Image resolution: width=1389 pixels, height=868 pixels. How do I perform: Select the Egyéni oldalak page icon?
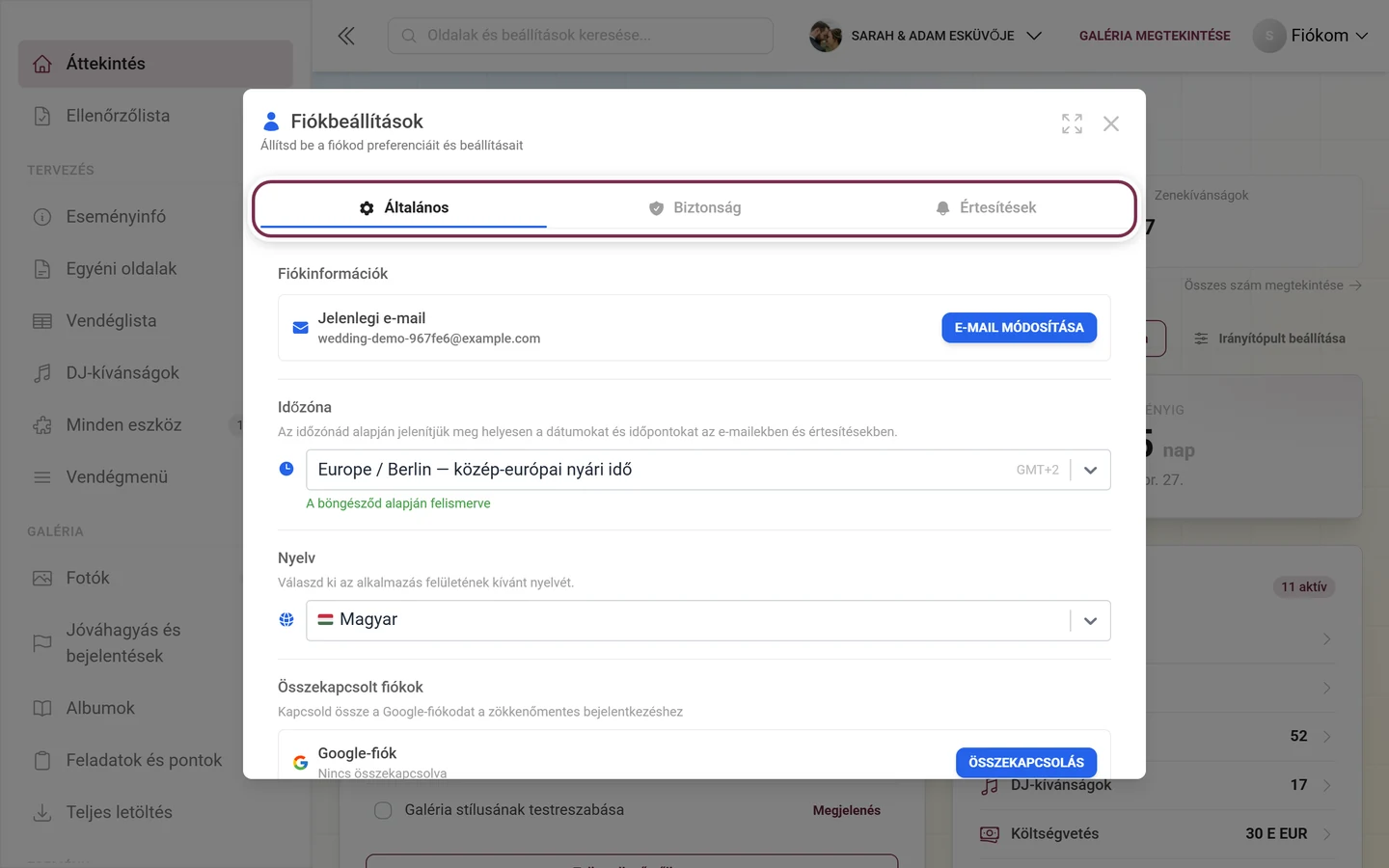tap(42, 269)
